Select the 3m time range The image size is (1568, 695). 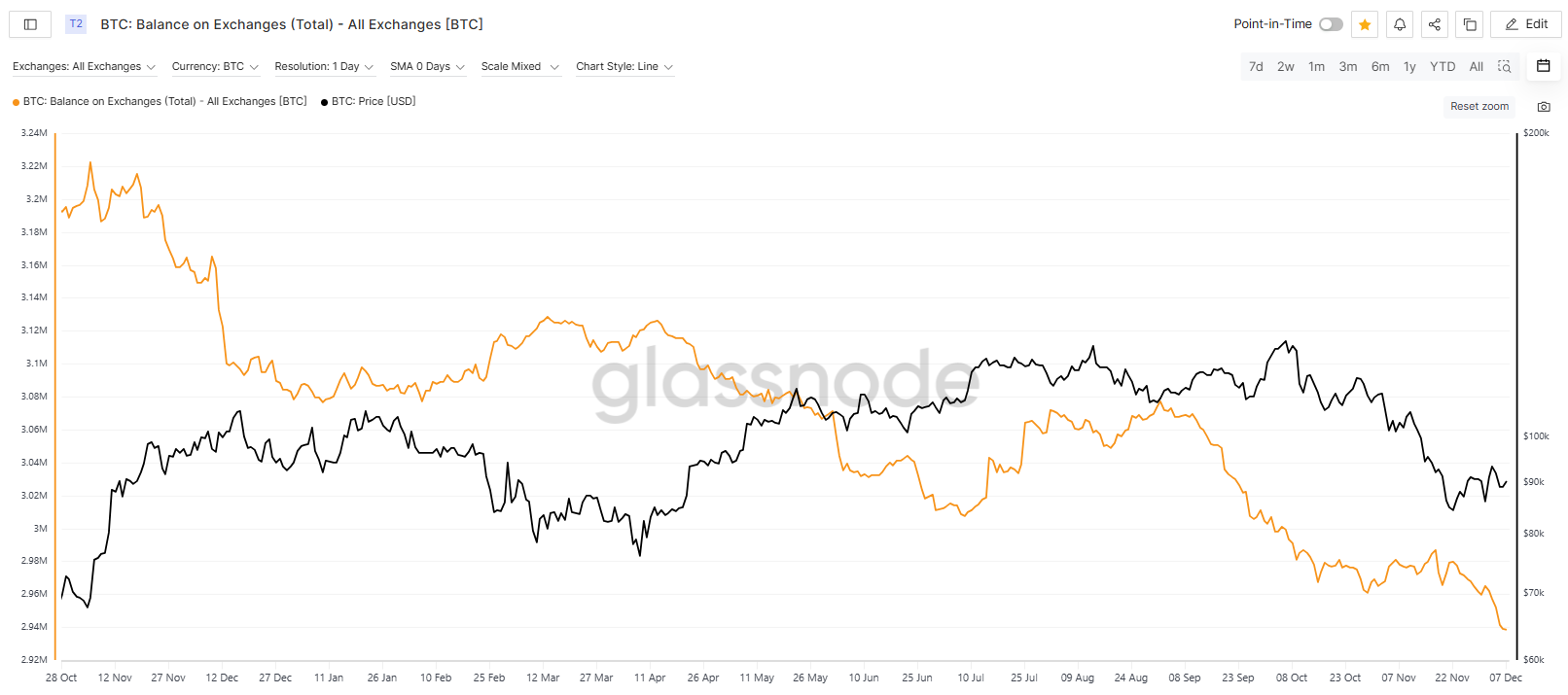(x=1347, y=67)
